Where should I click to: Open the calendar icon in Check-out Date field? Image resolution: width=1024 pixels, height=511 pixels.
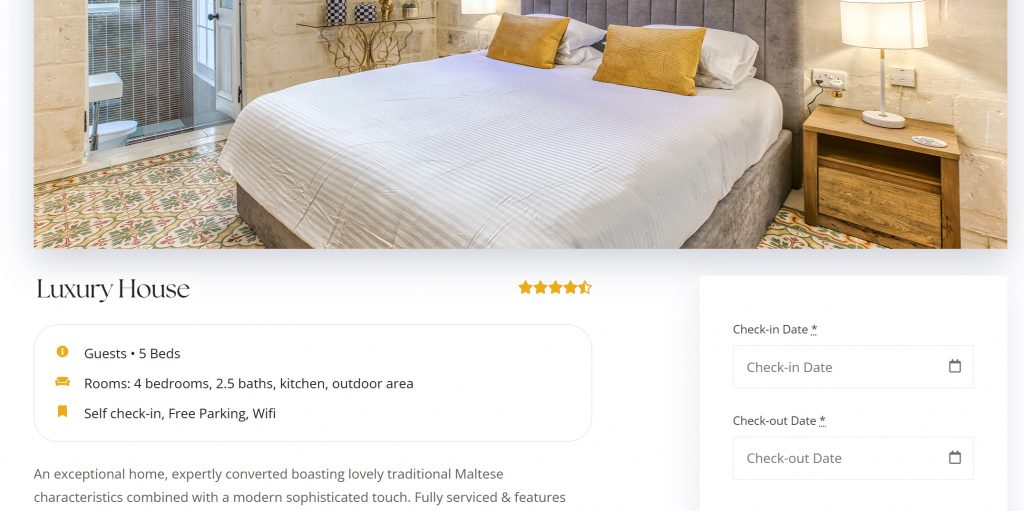[954, 457]
